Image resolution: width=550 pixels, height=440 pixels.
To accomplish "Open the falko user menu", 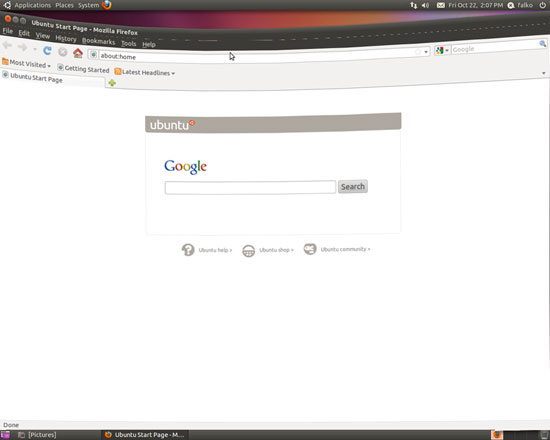I will click(x=521, y=5).
